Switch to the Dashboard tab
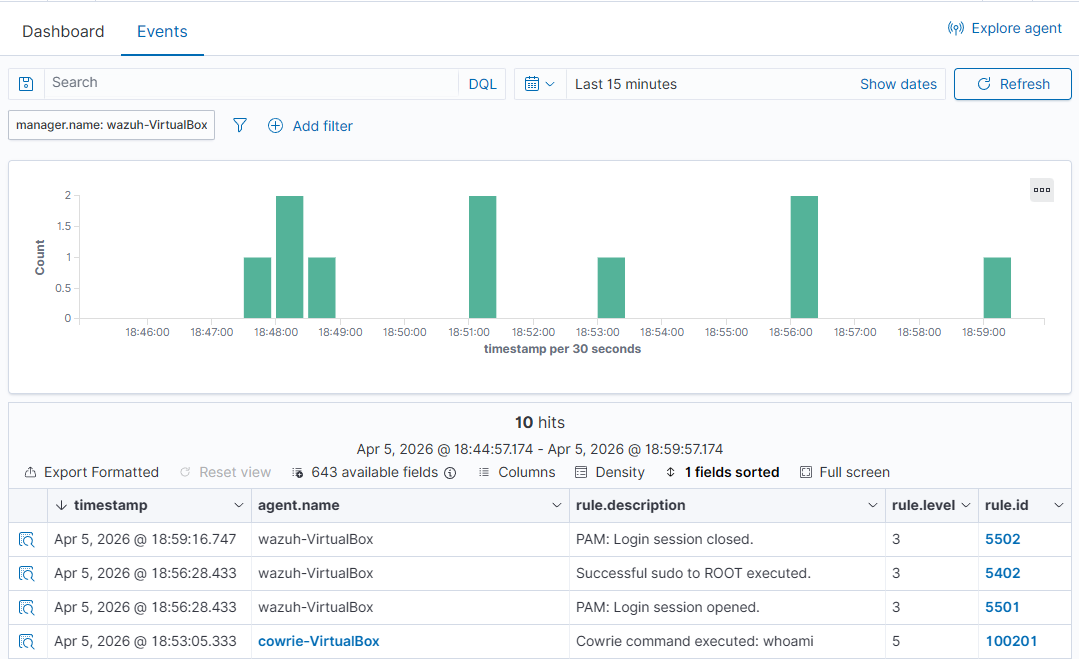This screenshot has height=659, width=1079. tap(63, 31)
